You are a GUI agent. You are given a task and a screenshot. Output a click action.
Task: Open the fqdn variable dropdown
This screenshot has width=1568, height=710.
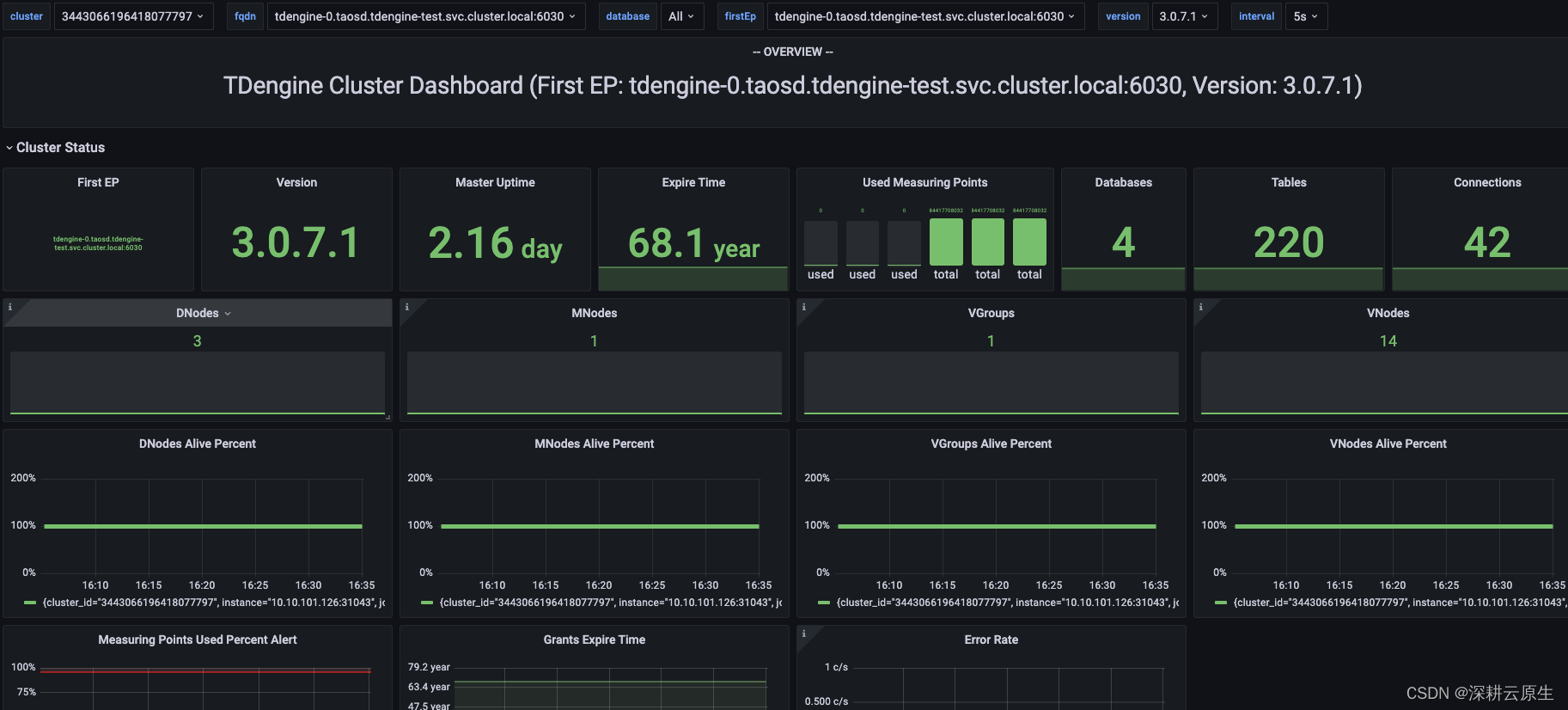click(426, 16)
